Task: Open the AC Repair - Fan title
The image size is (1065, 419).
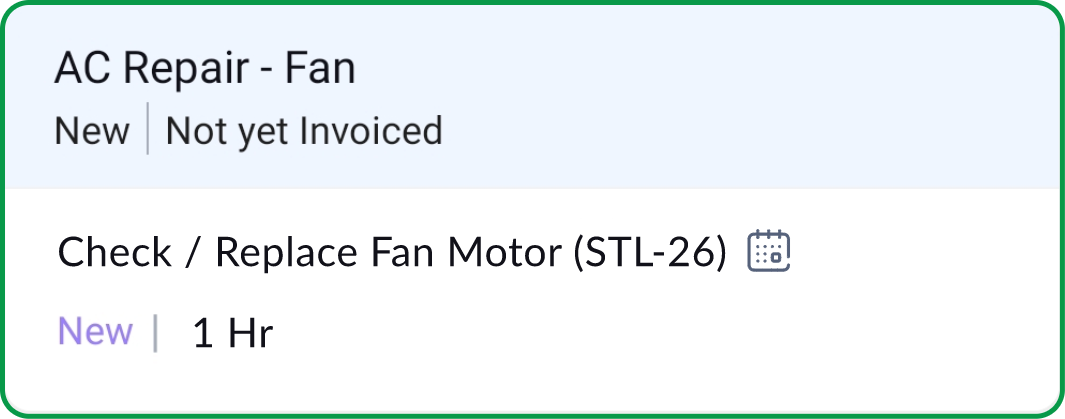Action: coord(204,69)
